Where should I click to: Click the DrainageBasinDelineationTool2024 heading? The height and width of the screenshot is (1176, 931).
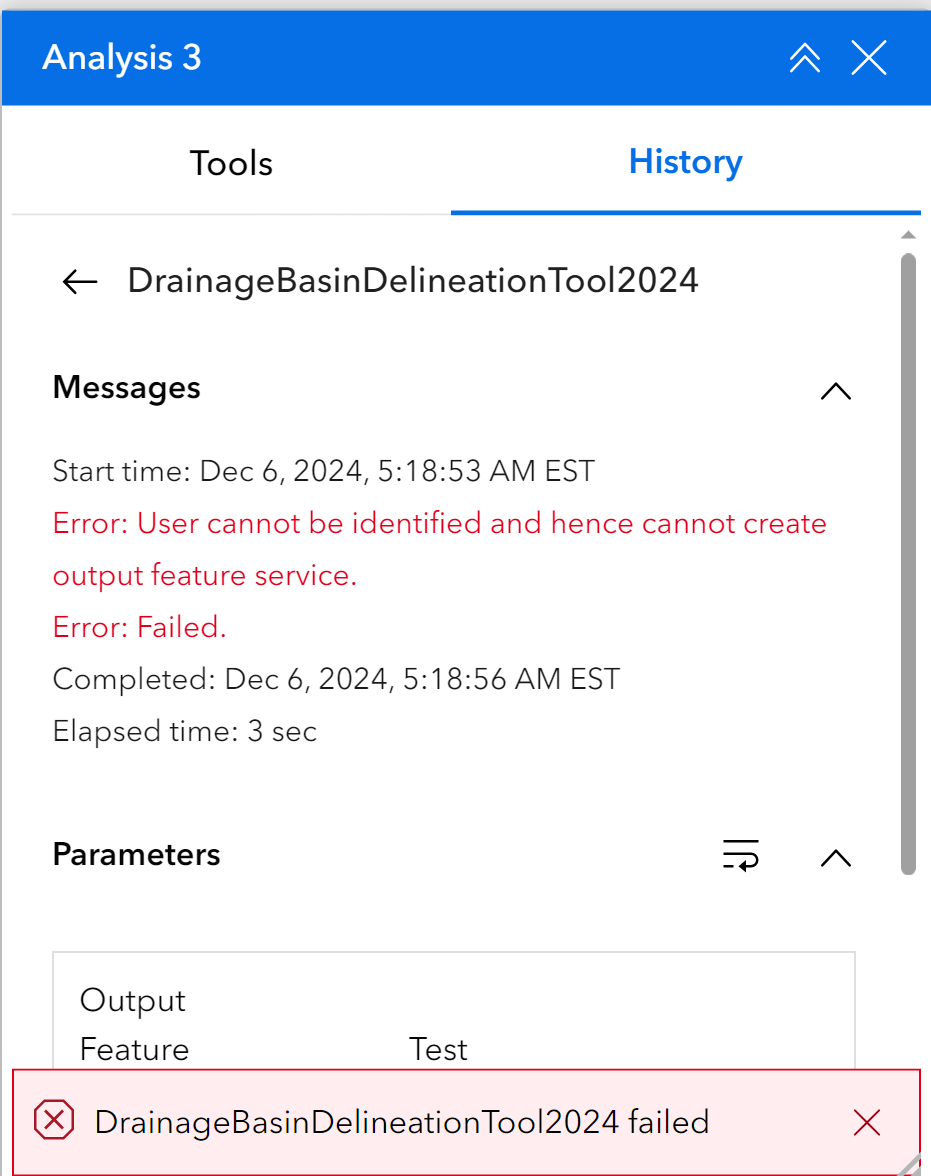click(x=412, y=281)
